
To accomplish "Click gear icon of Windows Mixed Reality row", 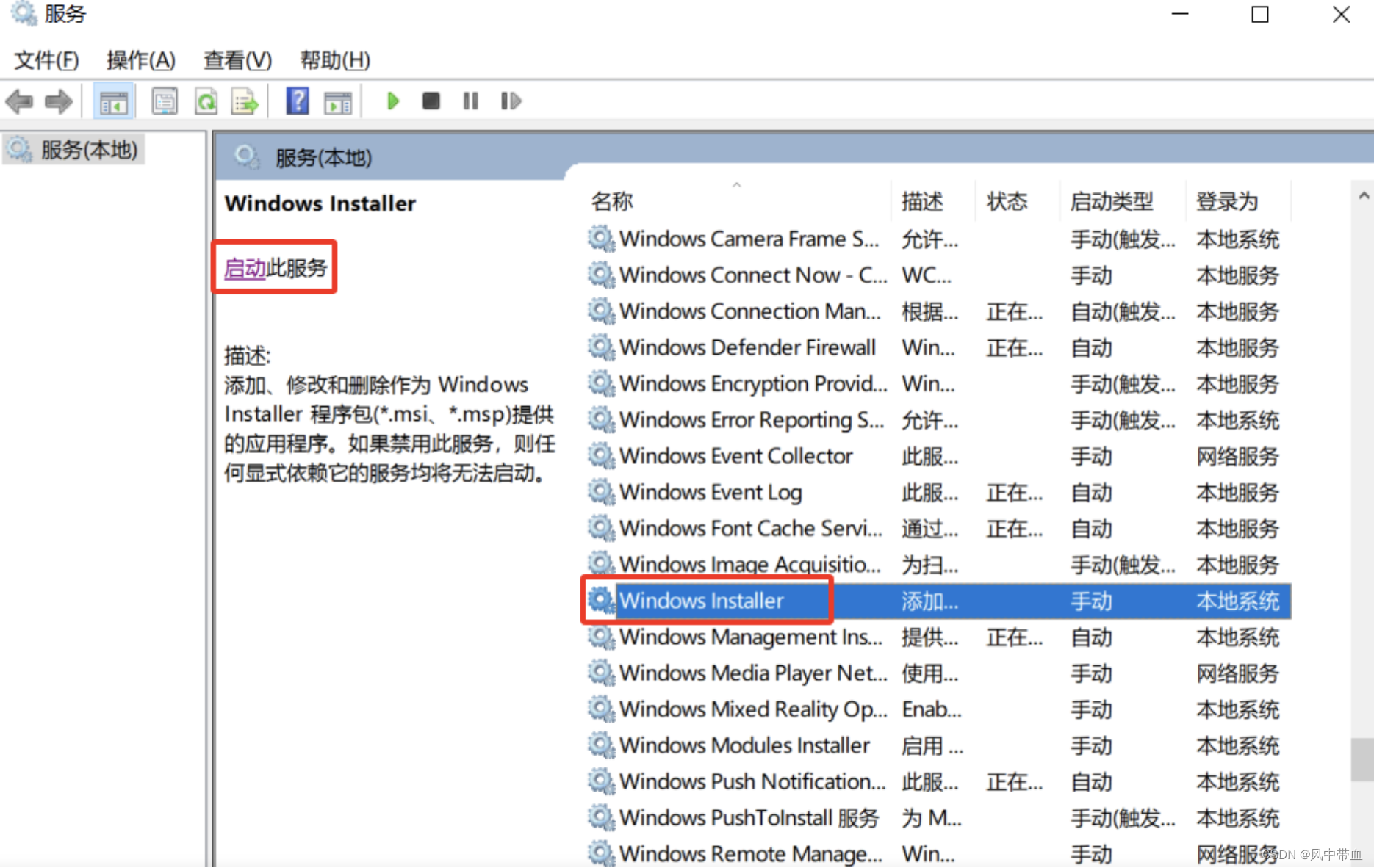I will [x=601, y=709].
